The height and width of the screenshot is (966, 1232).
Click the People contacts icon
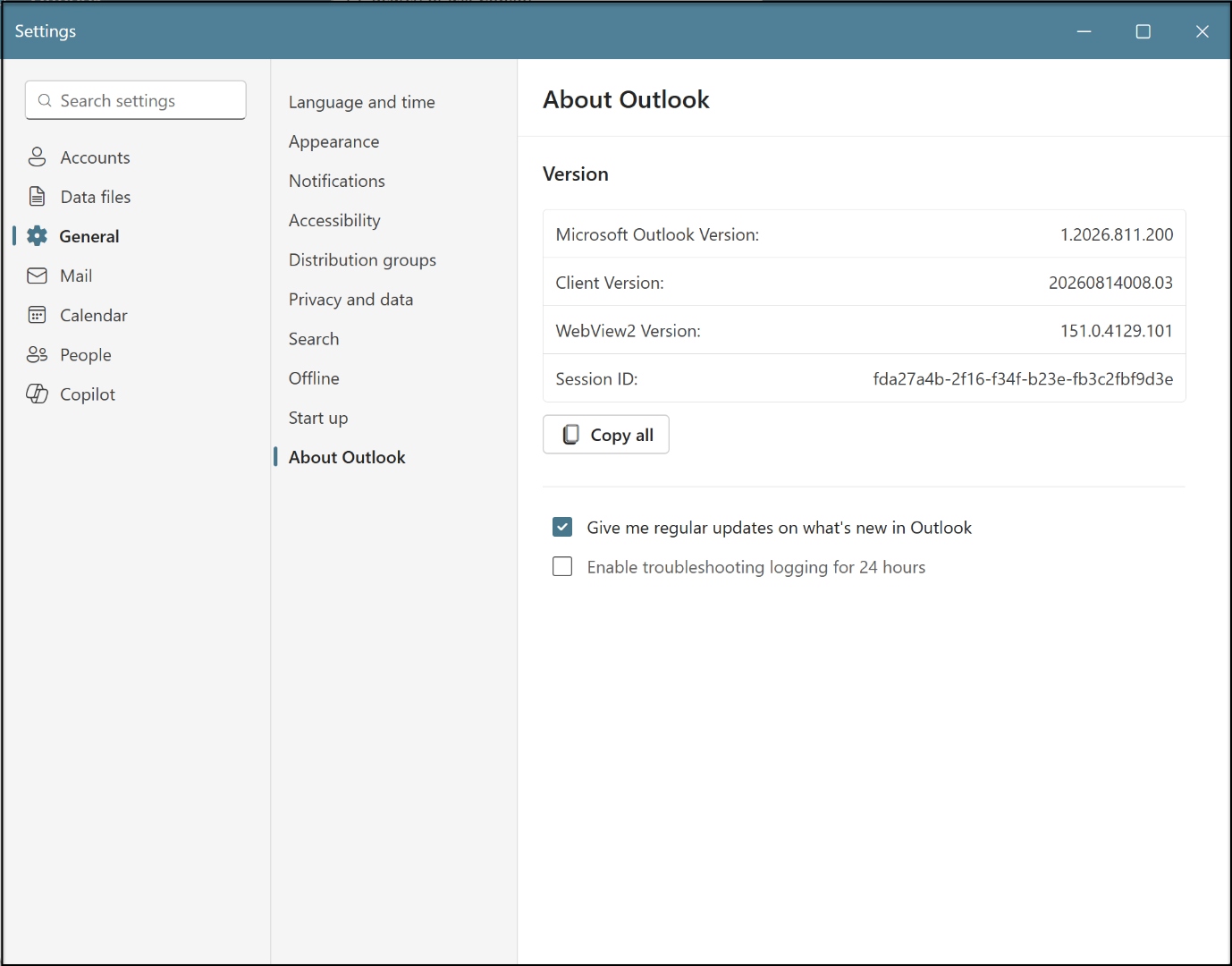coord(37,355)
